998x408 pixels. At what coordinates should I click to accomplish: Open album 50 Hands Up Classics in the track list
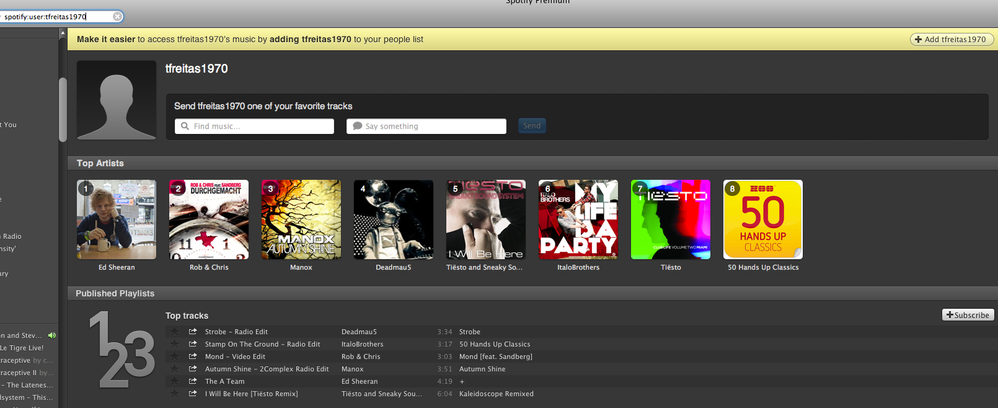coord(495,344)
